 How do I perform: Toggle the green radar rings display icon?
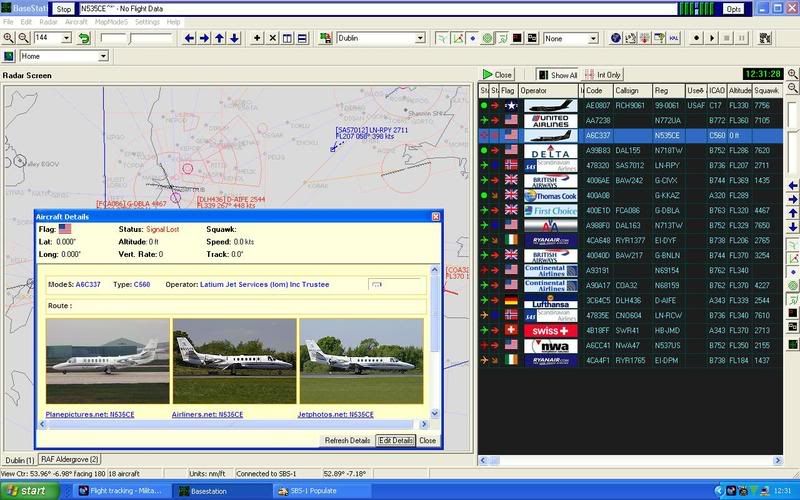[487, 38]
